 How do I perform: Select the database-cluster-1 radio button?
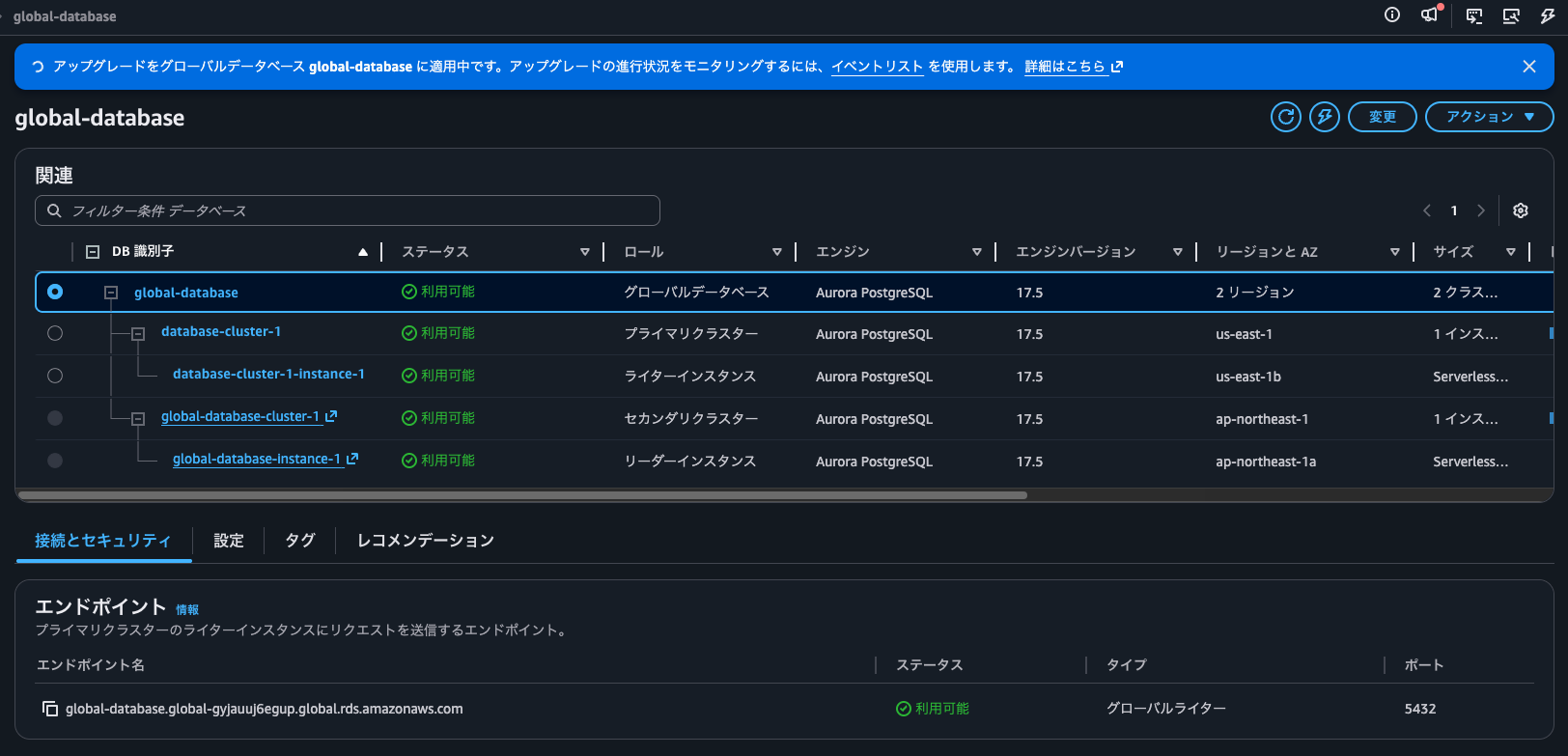(55, 333)
